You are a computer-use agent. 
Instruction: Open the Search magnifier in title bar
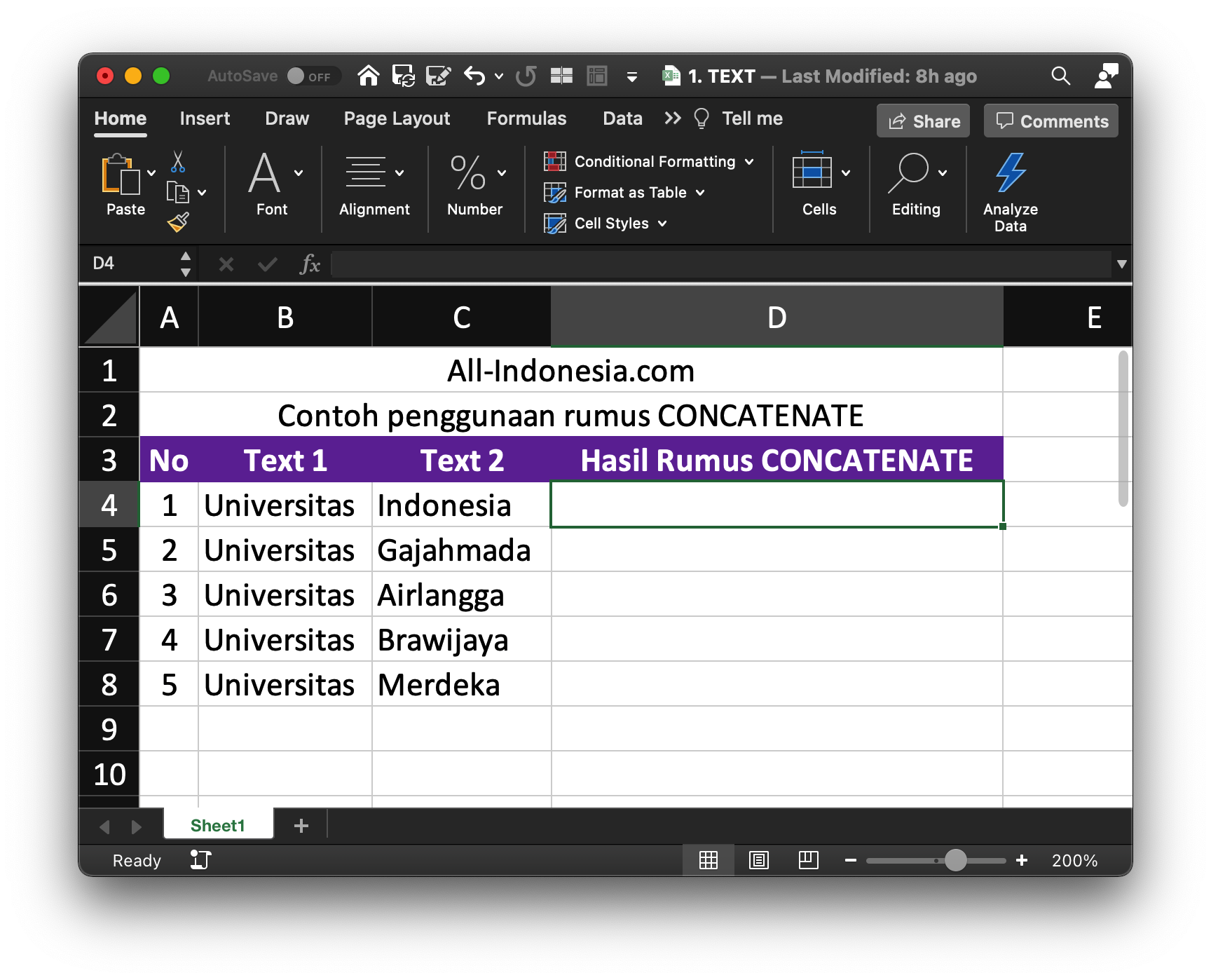pos(1060,76)
